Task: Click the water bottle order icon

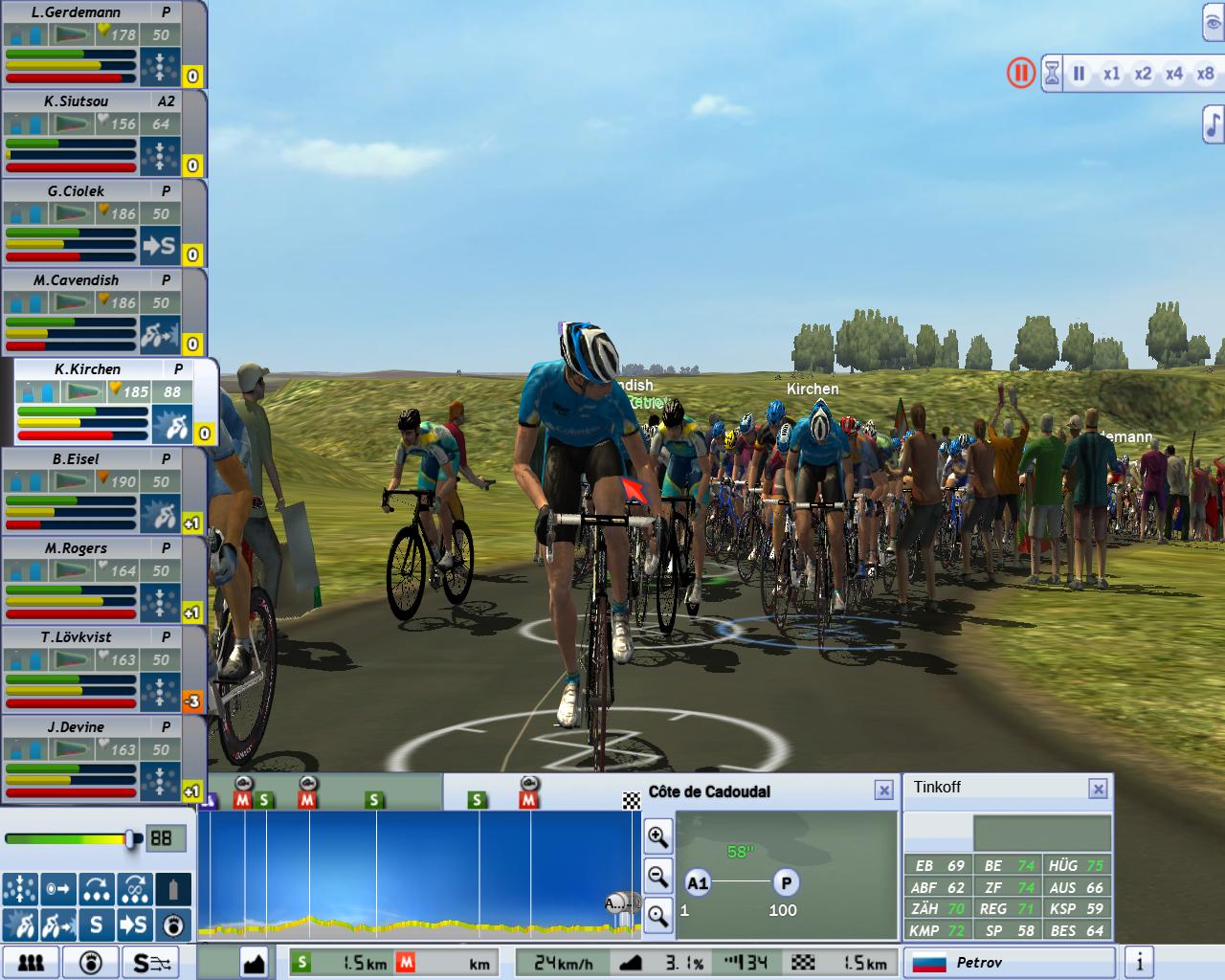Action: pos(172,889)
